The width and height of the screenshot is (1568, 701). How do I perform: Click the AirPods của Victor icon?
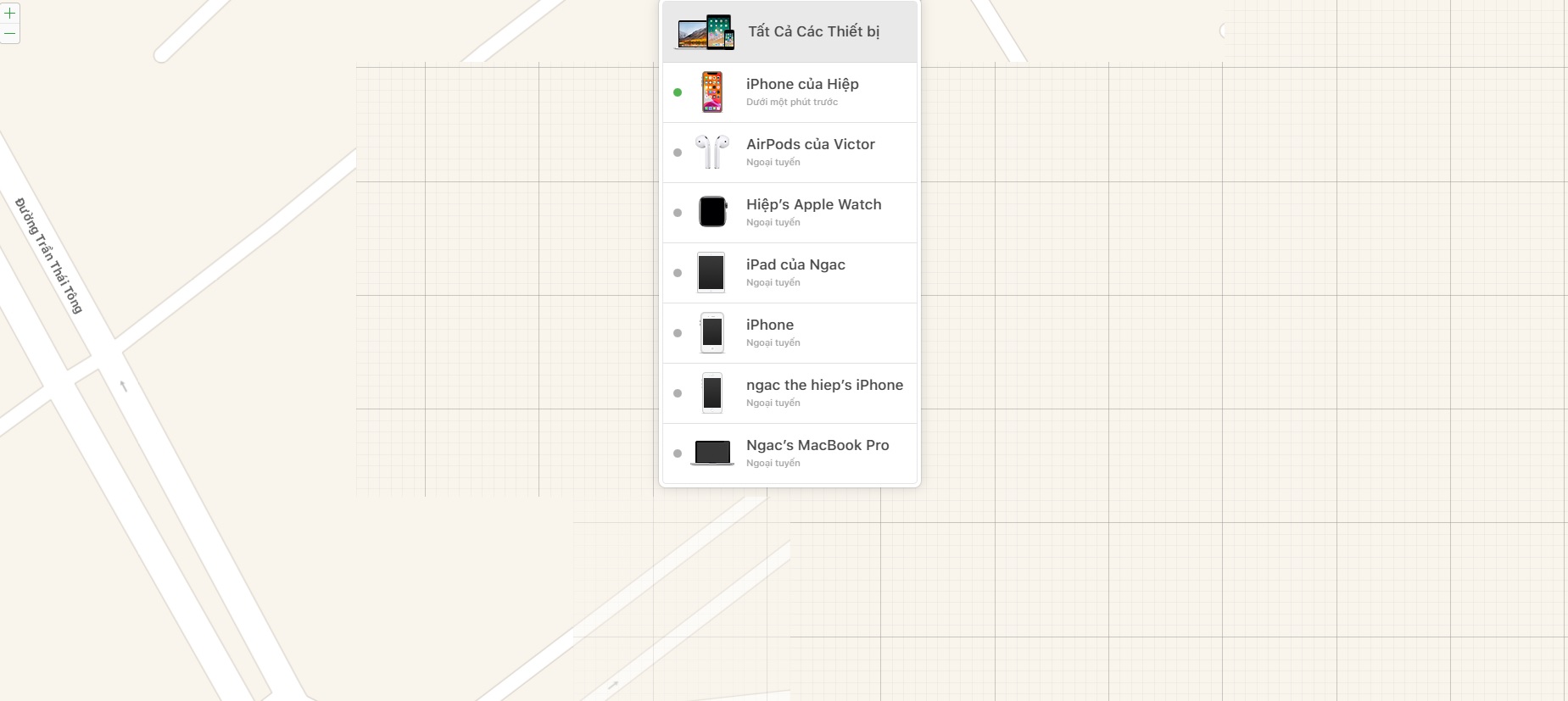coord(712,153)
